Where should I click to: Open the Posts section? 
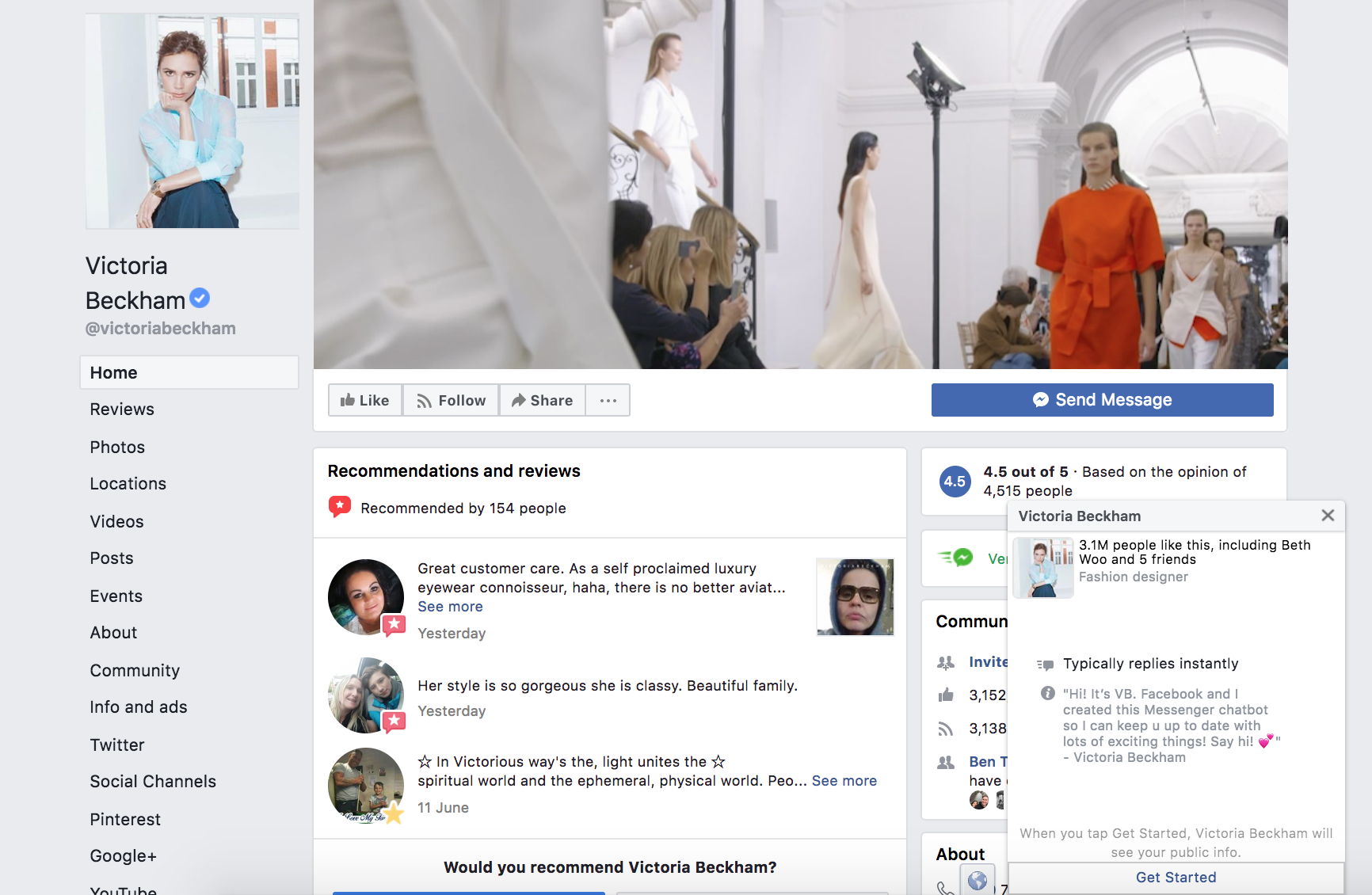[x=112, y=558]
